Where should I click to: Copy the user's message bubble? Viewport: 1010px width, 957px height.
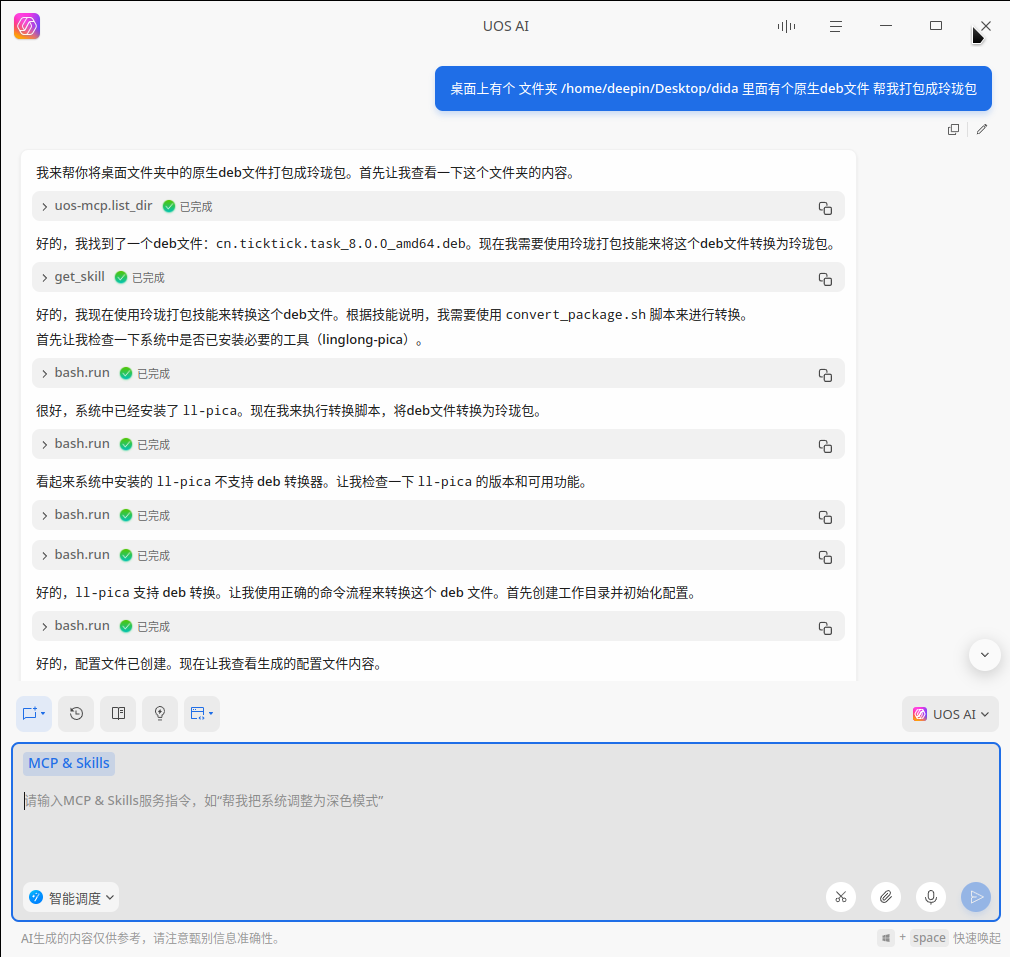(953, 129)
